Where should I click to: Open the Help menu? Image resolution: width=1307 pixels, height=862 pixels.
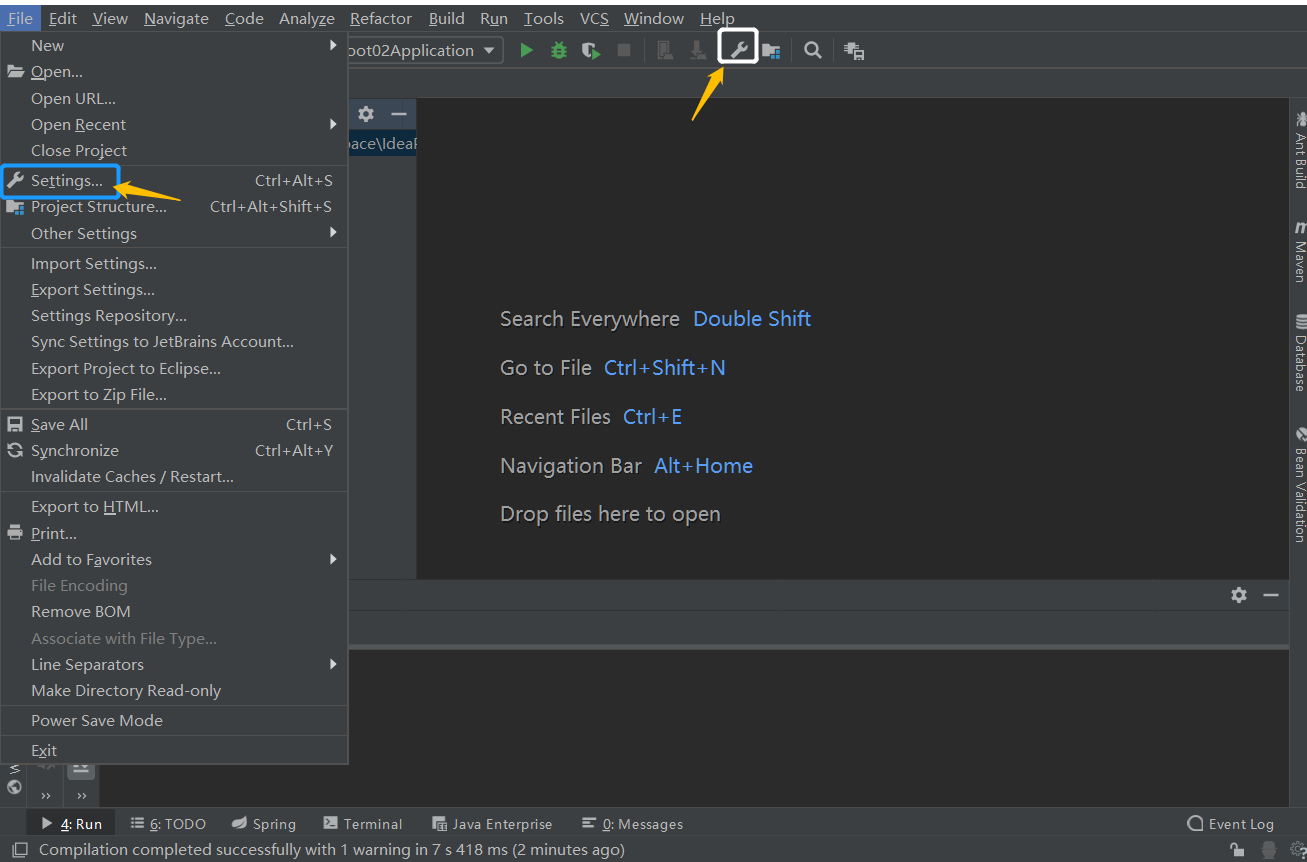pyautogui.click(x=717, y=18)
